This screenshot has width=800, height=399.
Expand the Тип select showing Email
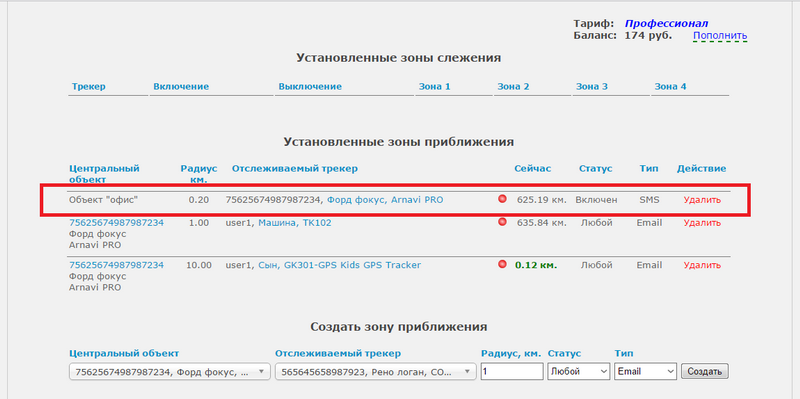coord(645,371)
